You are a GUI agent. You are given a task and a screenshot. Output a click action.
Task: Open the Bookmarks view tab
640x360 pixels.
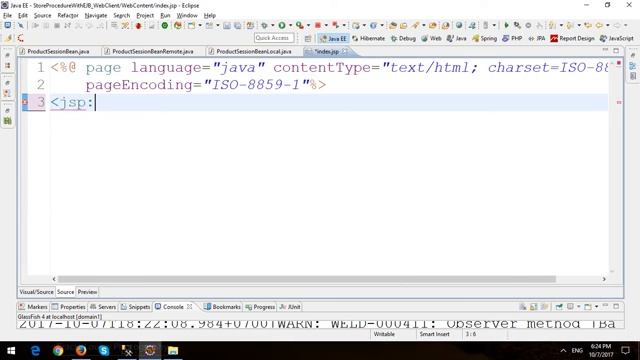coord(222,307)
